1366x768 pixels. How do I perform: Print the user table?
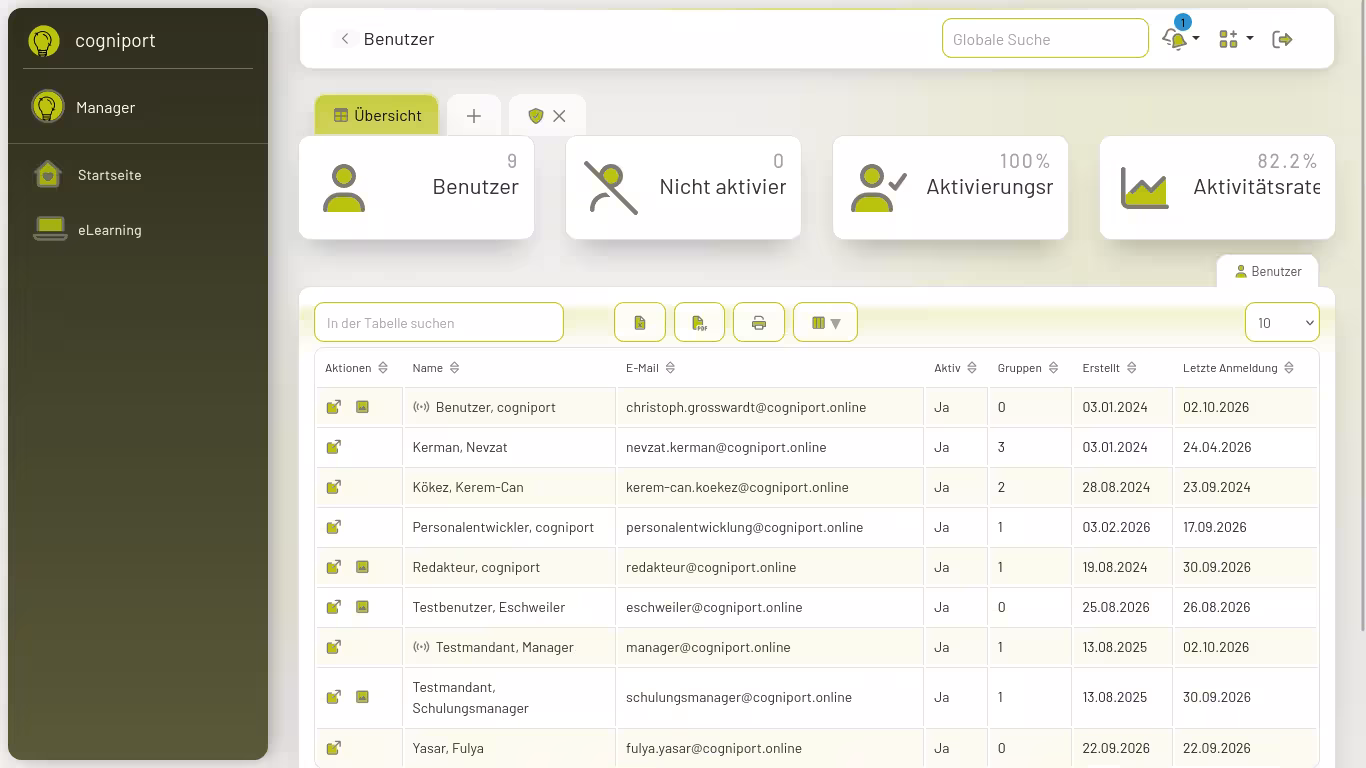point(759,323)
